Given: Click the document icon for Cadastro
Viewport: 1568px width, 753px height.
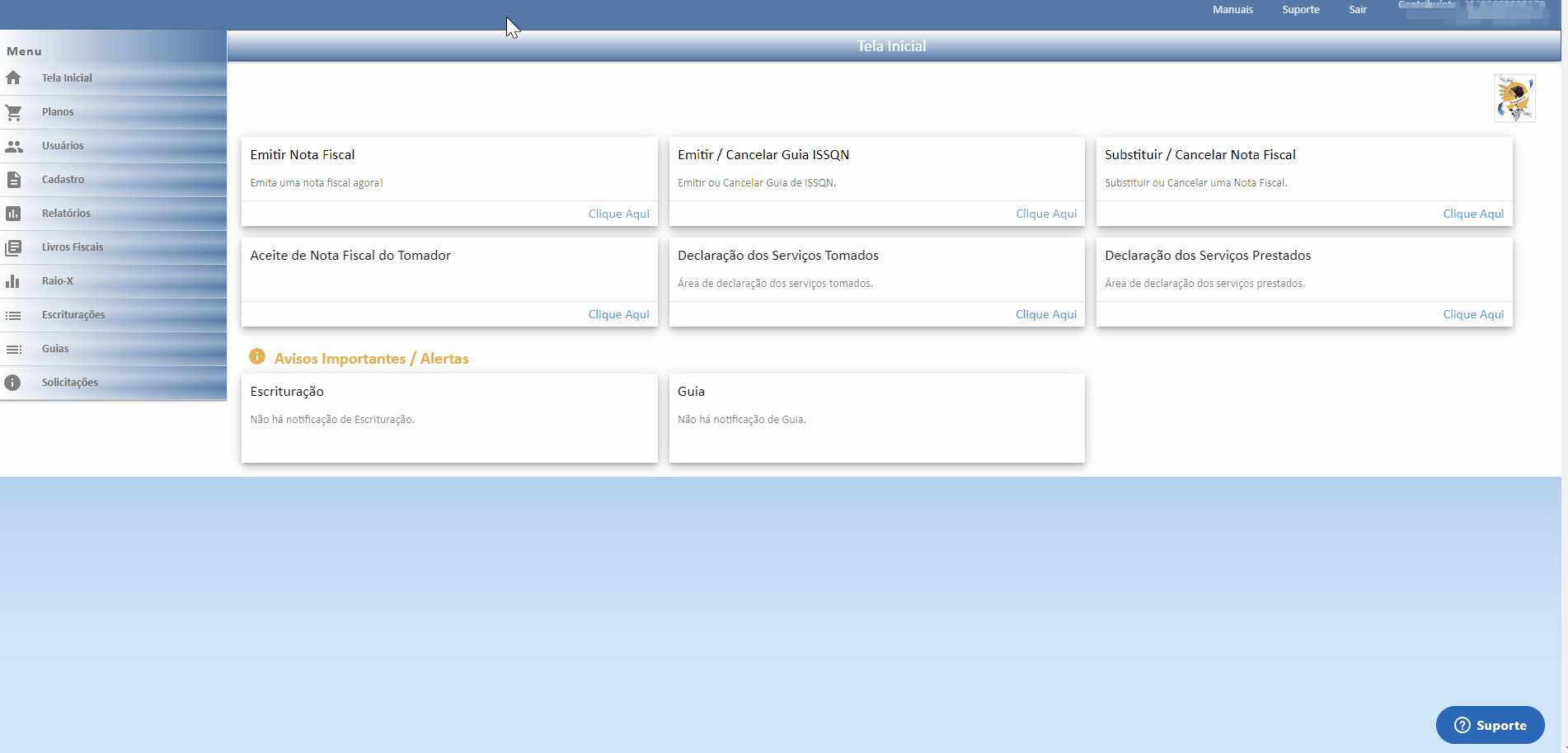Looking at the screenshot, I should coord(13,180).
